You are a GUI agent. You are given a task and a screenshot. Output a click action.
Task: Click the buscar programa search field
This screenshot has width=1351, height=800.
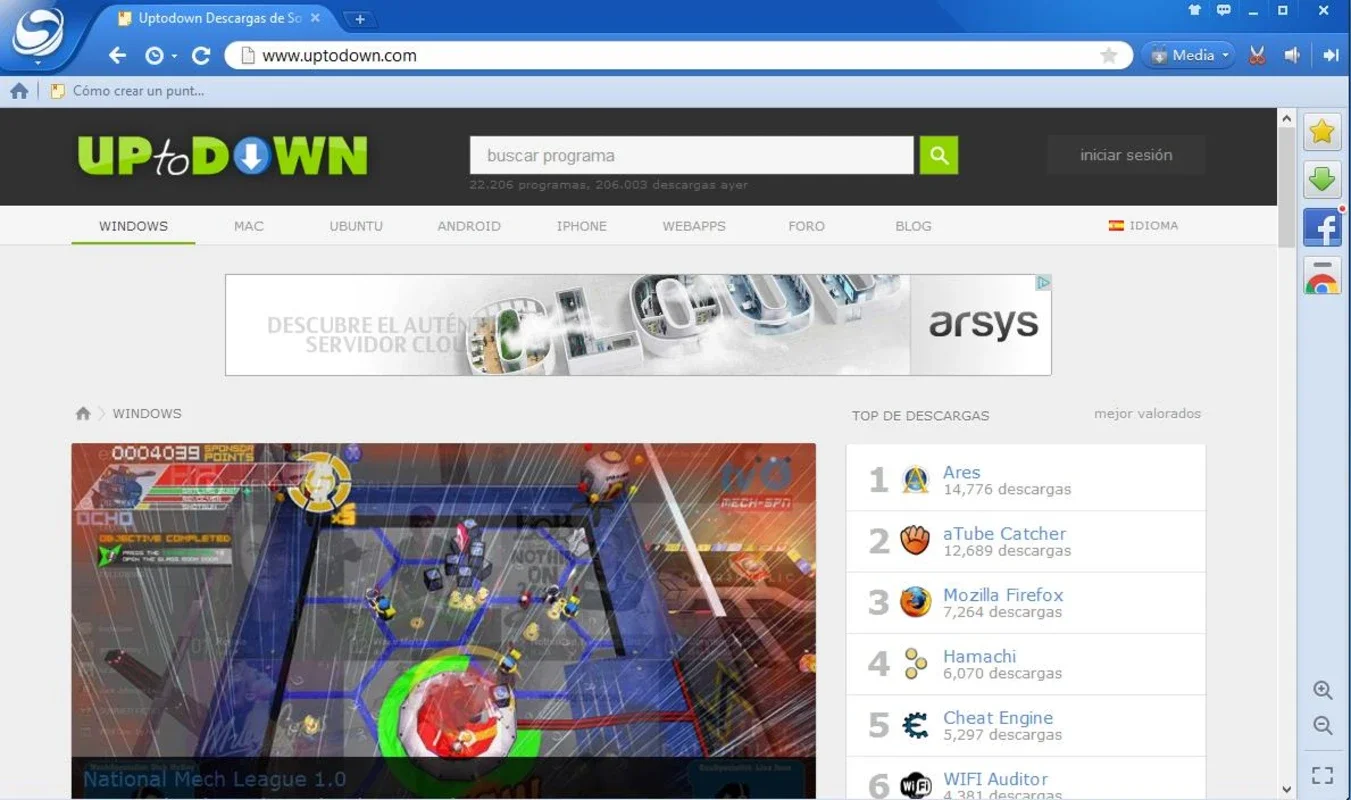[x=691, y=155]
